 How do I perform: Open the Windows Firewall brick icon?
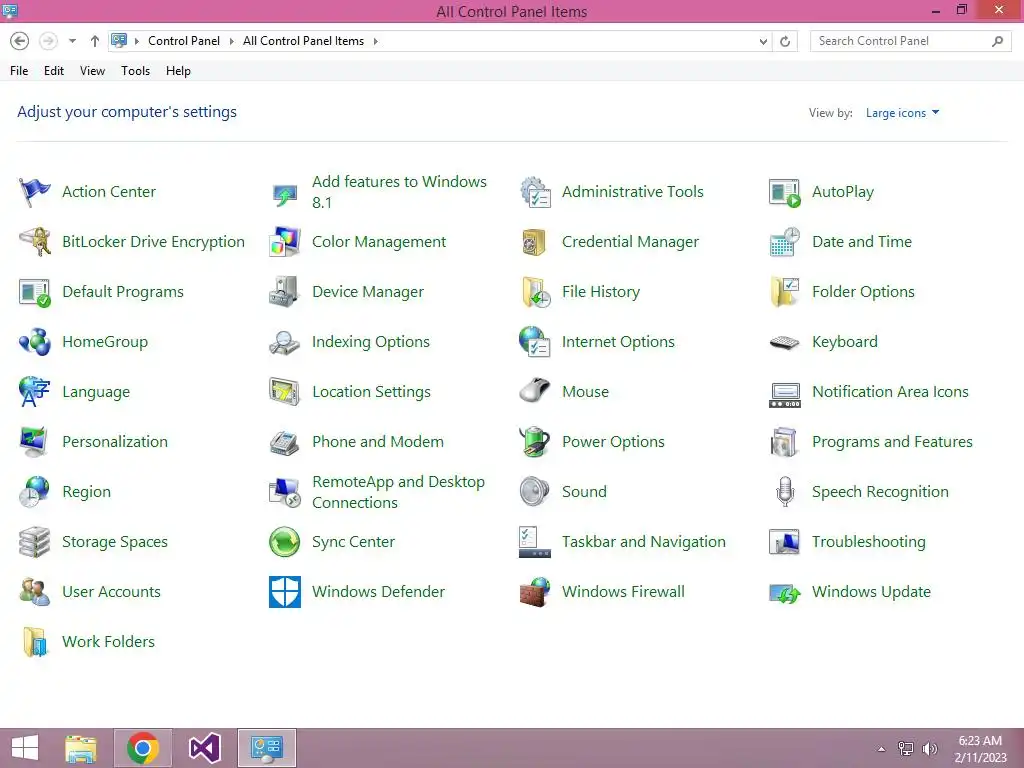coord(535,592)
